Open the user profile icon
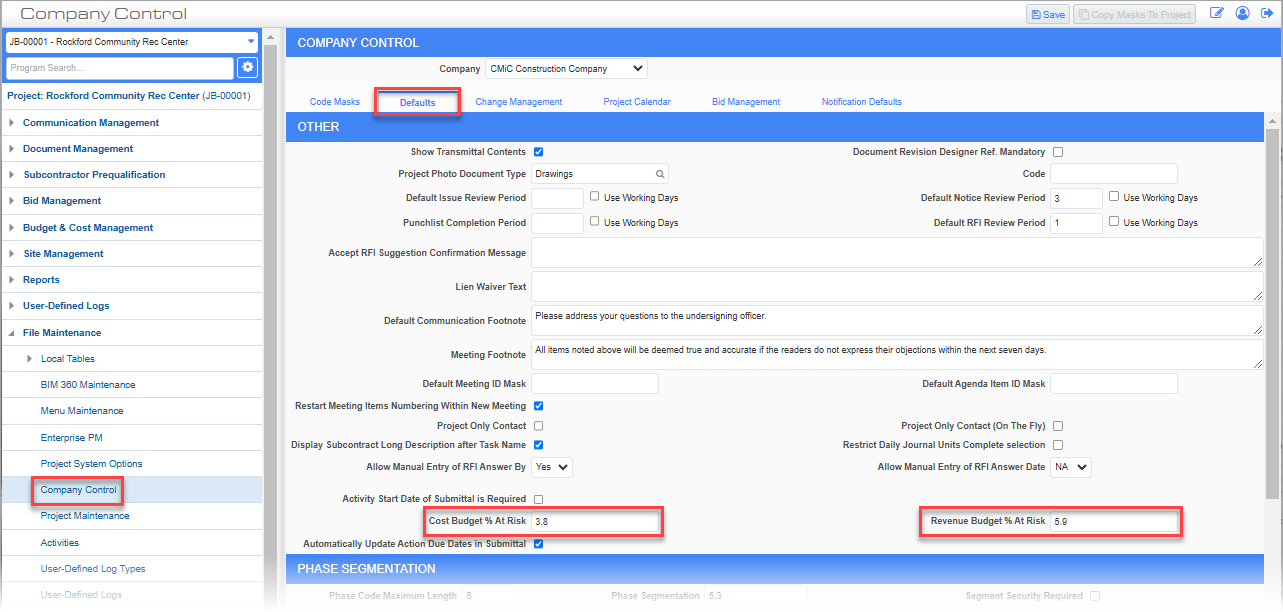The image size is (1283, 612). [x=1243, y=14]
